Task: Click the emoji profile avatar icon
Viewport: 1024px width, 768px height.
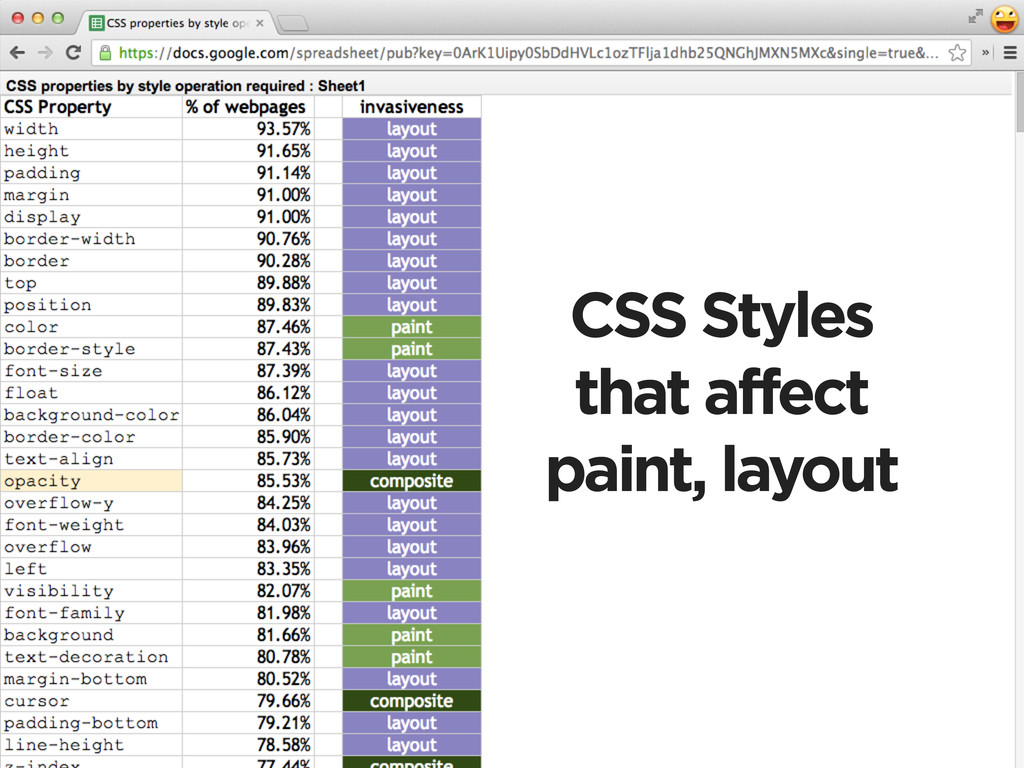Action: coord(1004,18)
